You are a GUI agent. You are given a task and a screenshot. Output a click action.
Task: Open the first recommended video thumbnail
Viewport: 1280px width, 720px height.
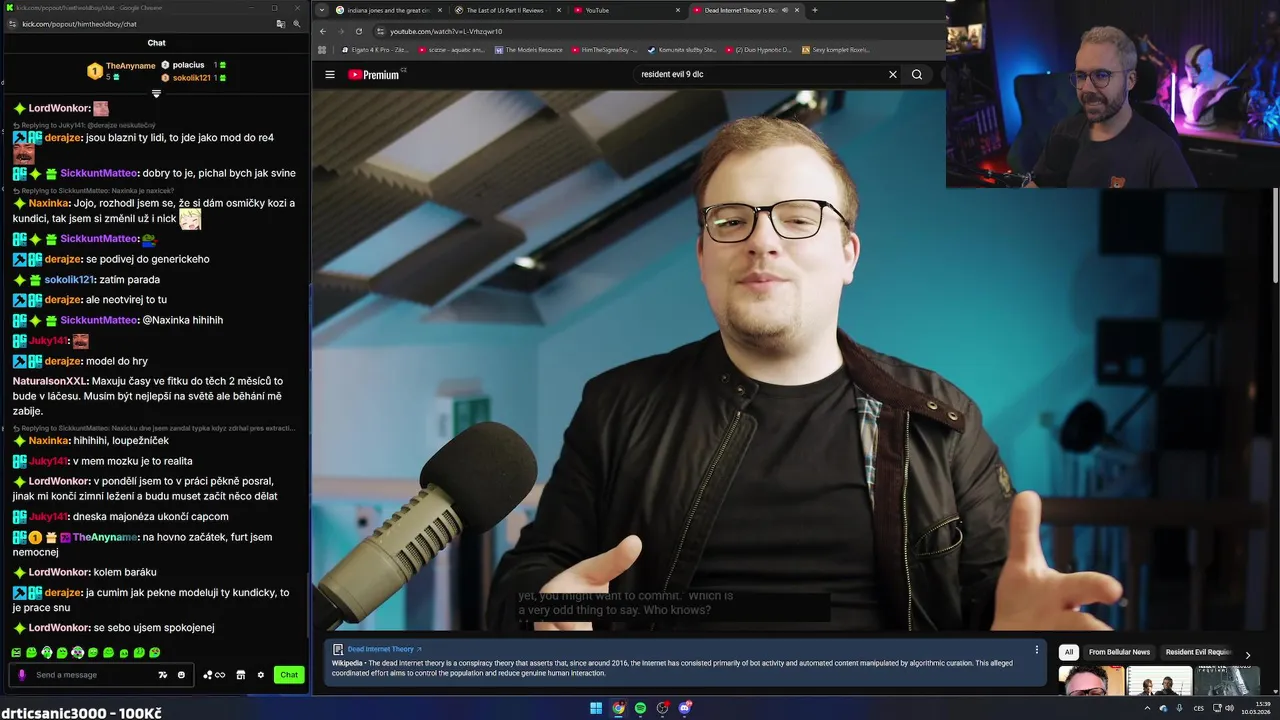(1091, 681)
